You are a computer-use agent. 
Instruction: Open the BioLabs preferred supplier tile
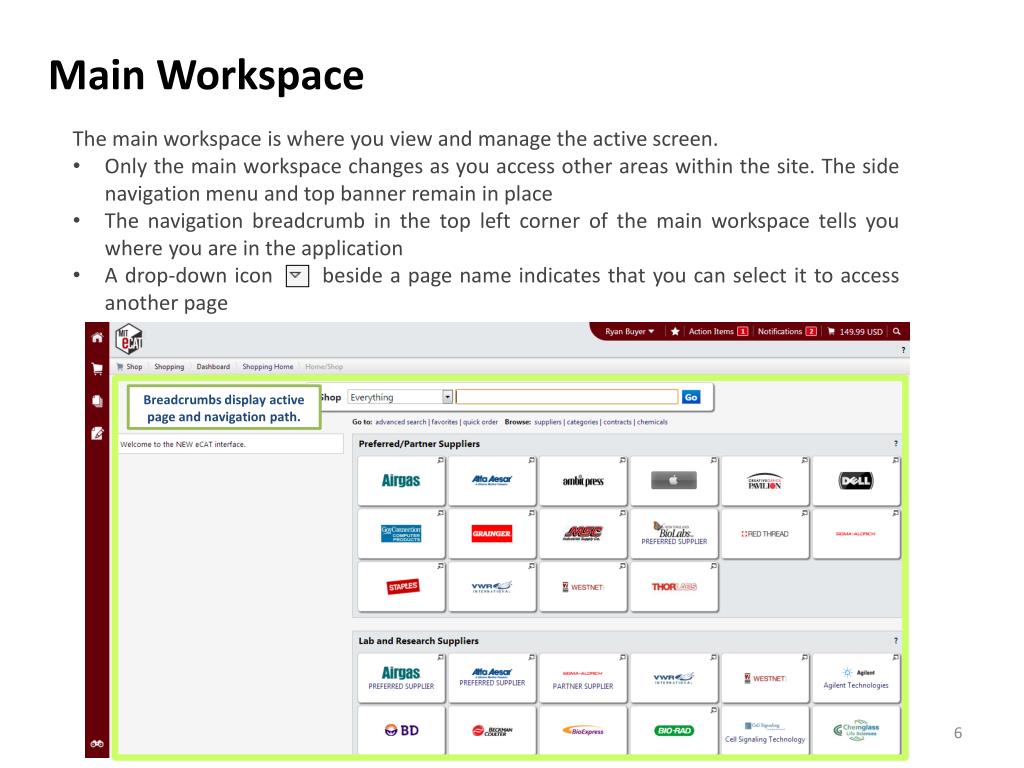click(x=674, y=534)
